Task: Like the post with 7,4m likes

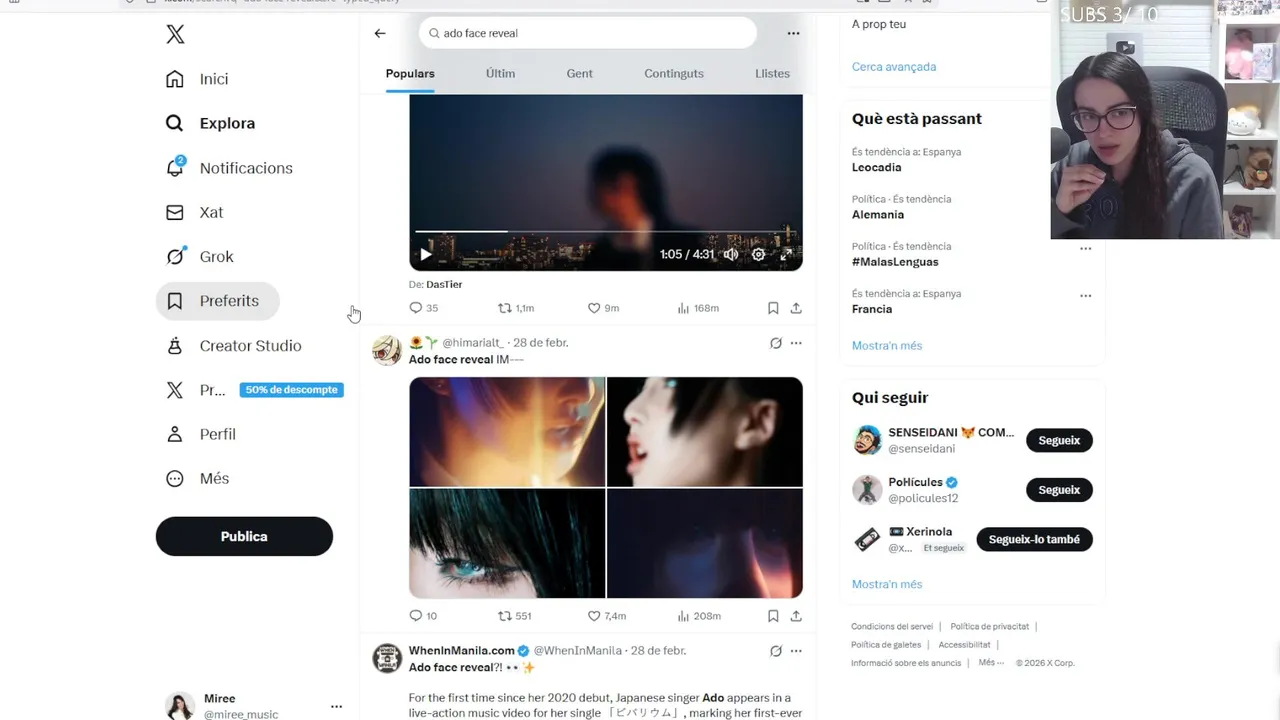Action: (x=606, y=616)
